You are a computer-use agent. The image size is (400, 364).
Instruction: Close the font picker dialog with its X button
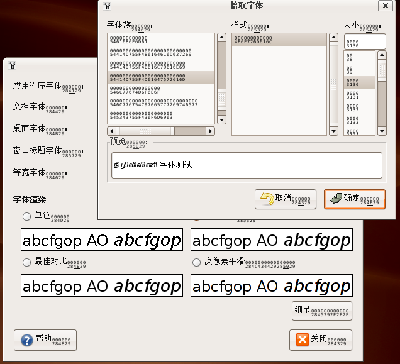tap(385, 6)
